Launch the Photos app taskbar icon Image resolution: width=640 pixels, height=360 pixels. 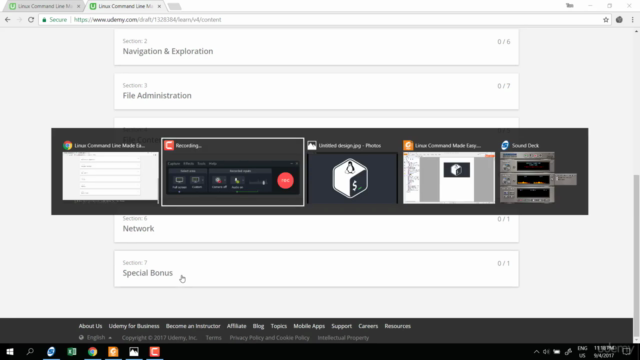point(134,351)
